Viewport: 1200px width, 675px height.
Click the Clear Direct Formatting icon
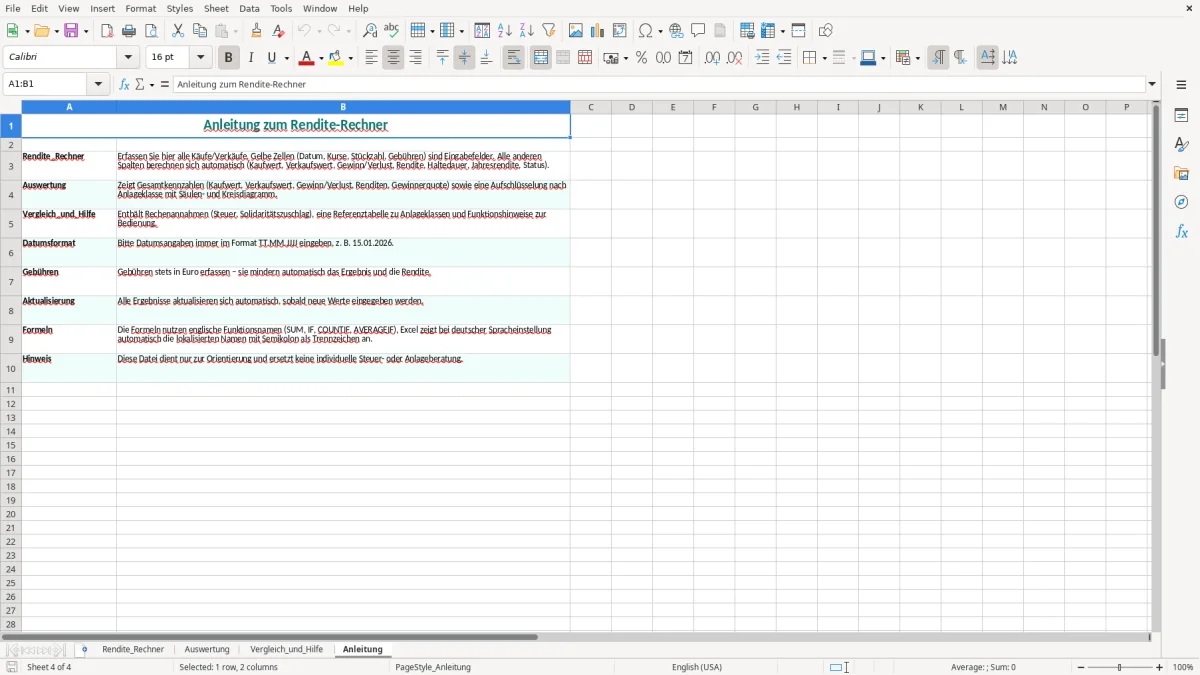tap(278, 31)
